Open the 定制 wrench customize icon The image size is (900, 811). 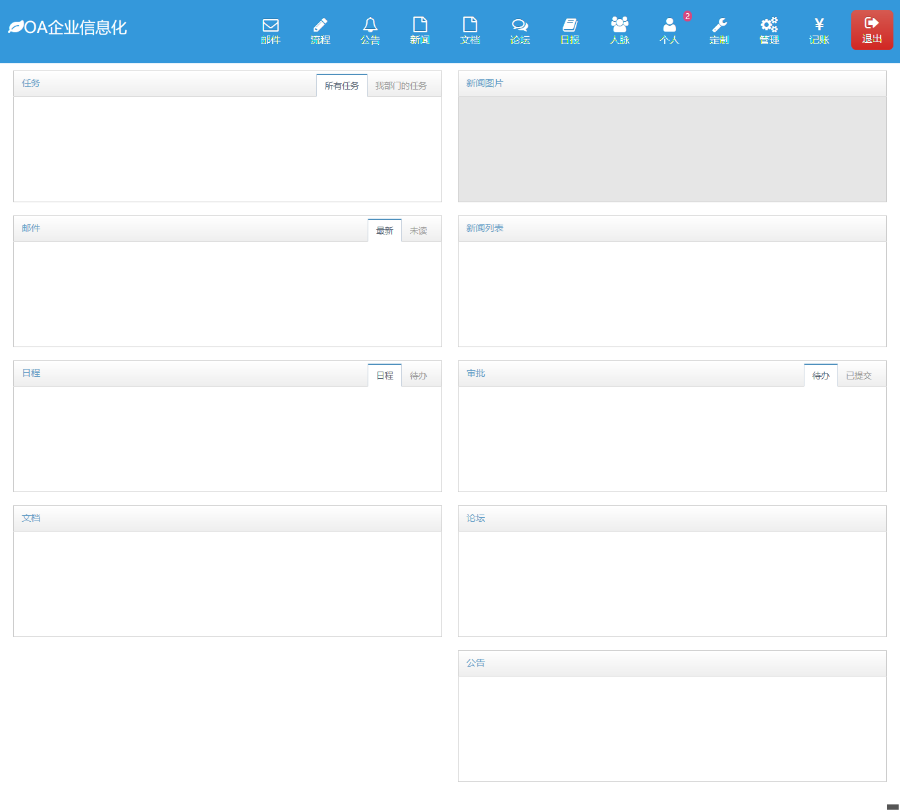[719, 32]
